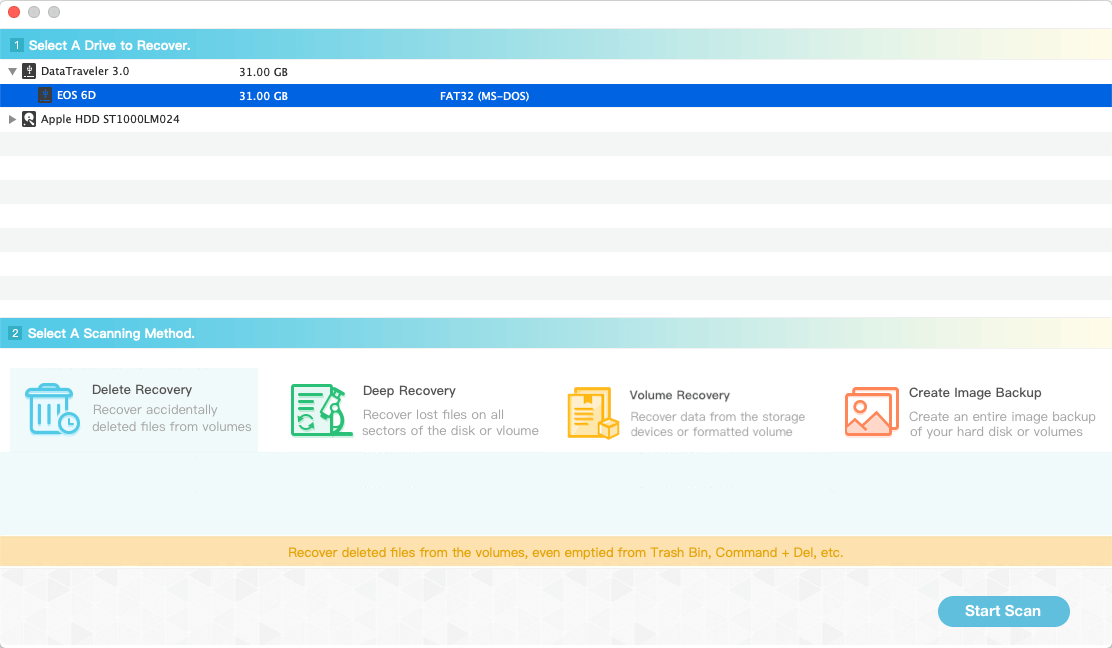Viewport: 1112px width, 648px height.
Task: Click the EOS 6D volume icon
Action: [x=45, y=95]
